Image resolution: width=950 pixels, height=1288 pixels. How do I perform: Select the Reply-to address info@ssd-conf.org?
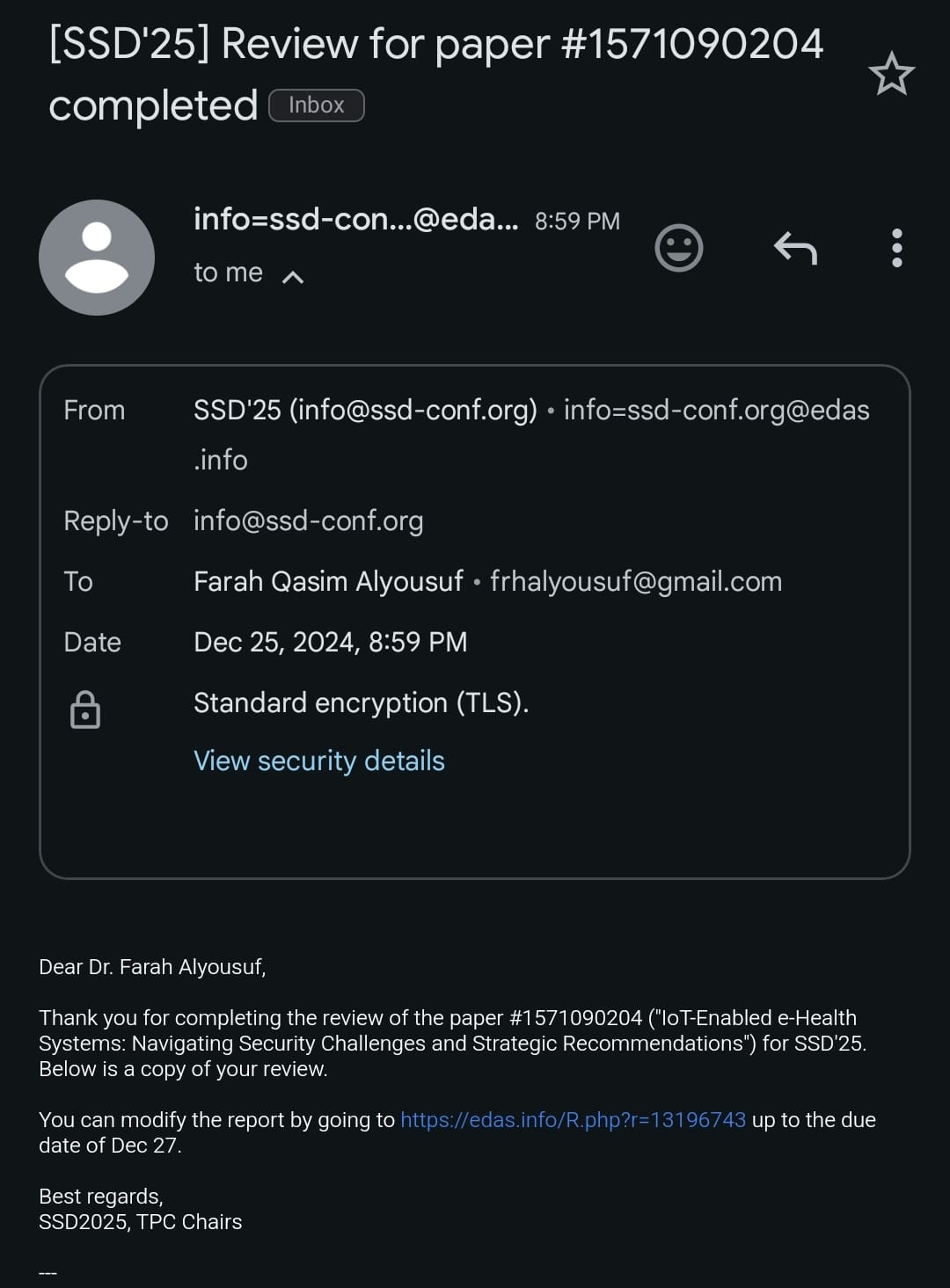click(309, 520)
